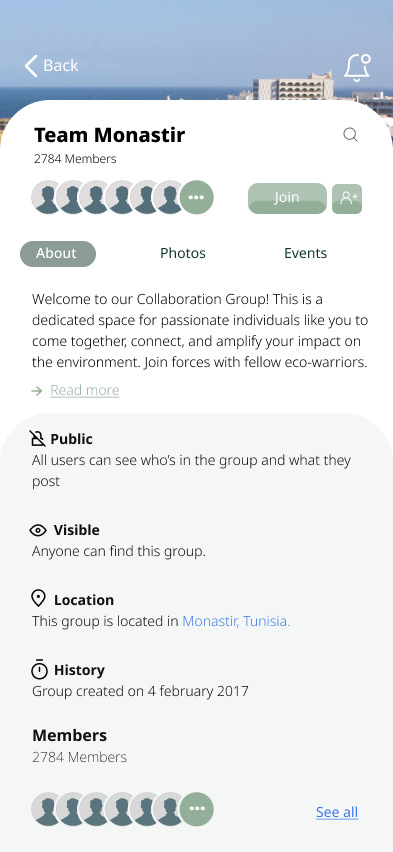The width and height of the screenshot is (393, 852).
Task: Tap the History stopwatch icon
Action: [39, 669]
